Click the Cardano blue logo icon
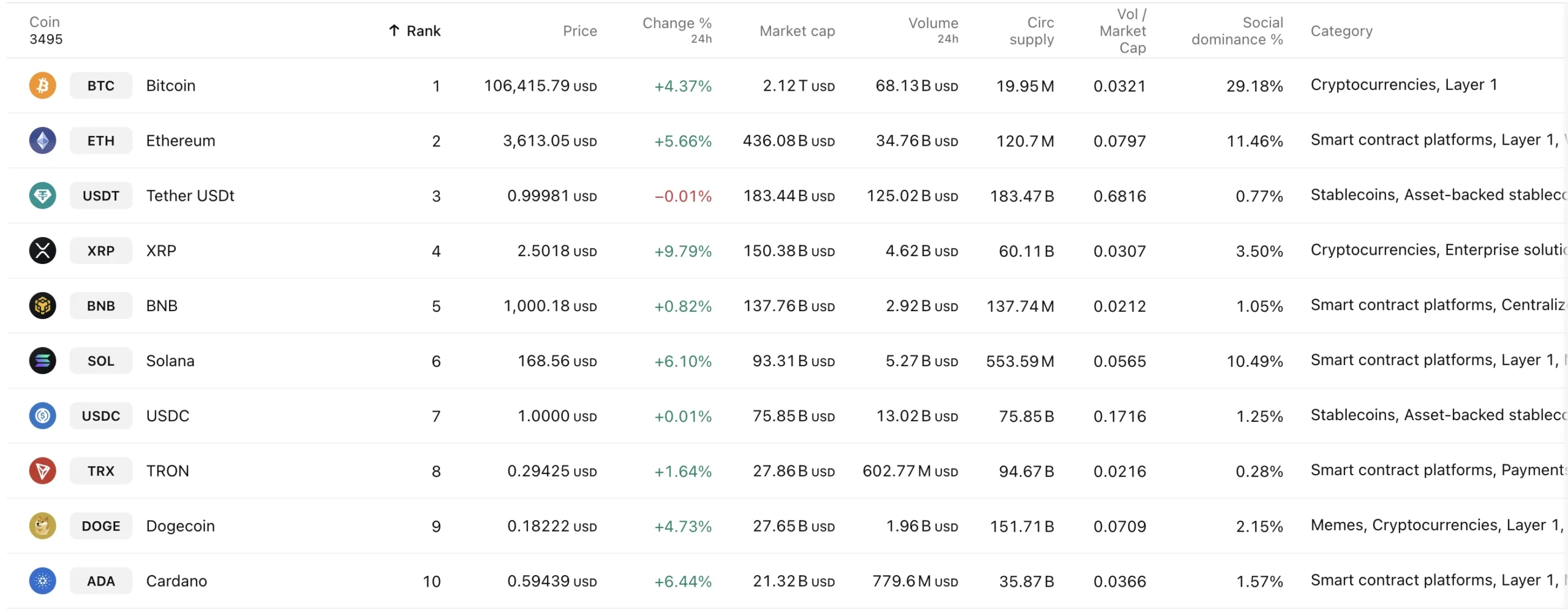This screenshot has width=1568, height=610. pyautogui.click(x=42, y=581)
